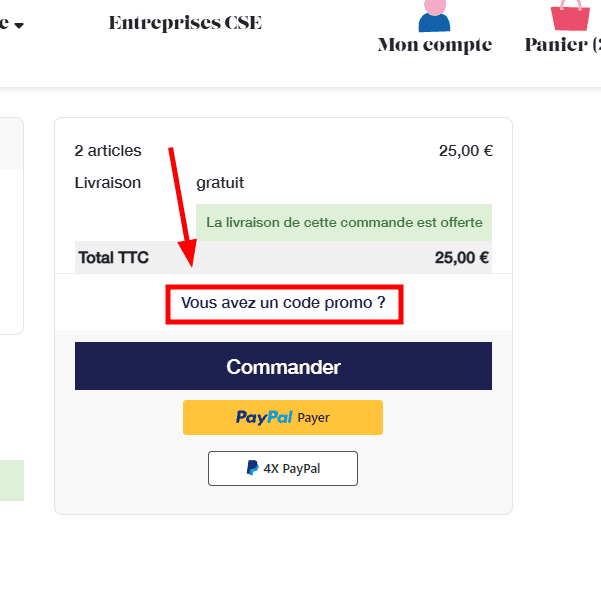Screen dimensions: 601x597
Task: Click the Total TTC label
Action: point(113,257)
